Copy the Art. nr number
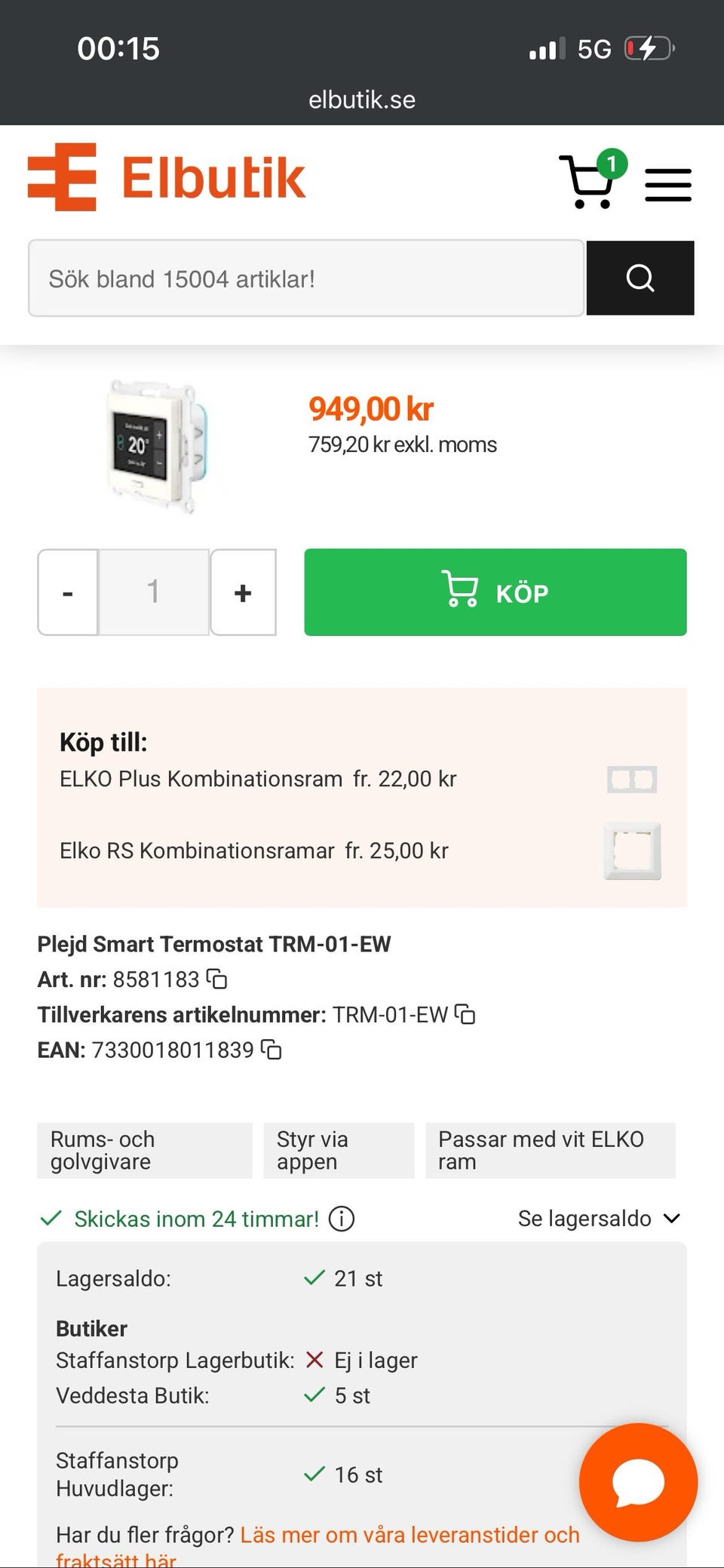Image resolution: width=724 pixels, height=1568 pixels. click(x=217, y=979)
